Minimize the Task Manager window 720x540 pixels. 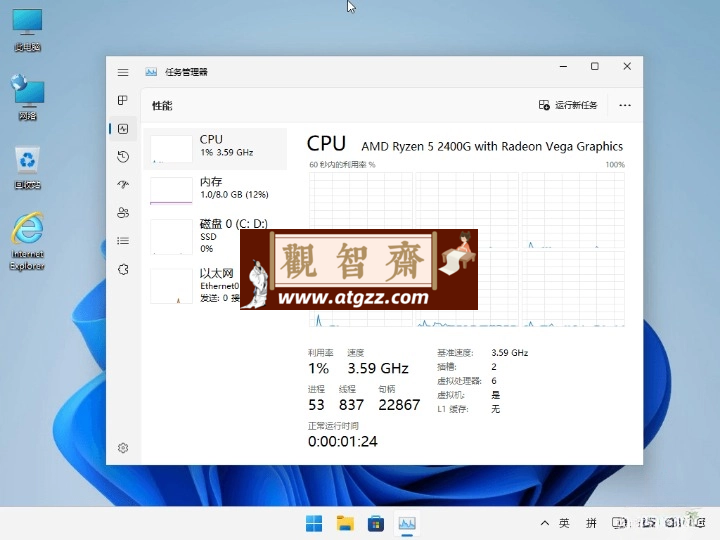click(563, 67)
